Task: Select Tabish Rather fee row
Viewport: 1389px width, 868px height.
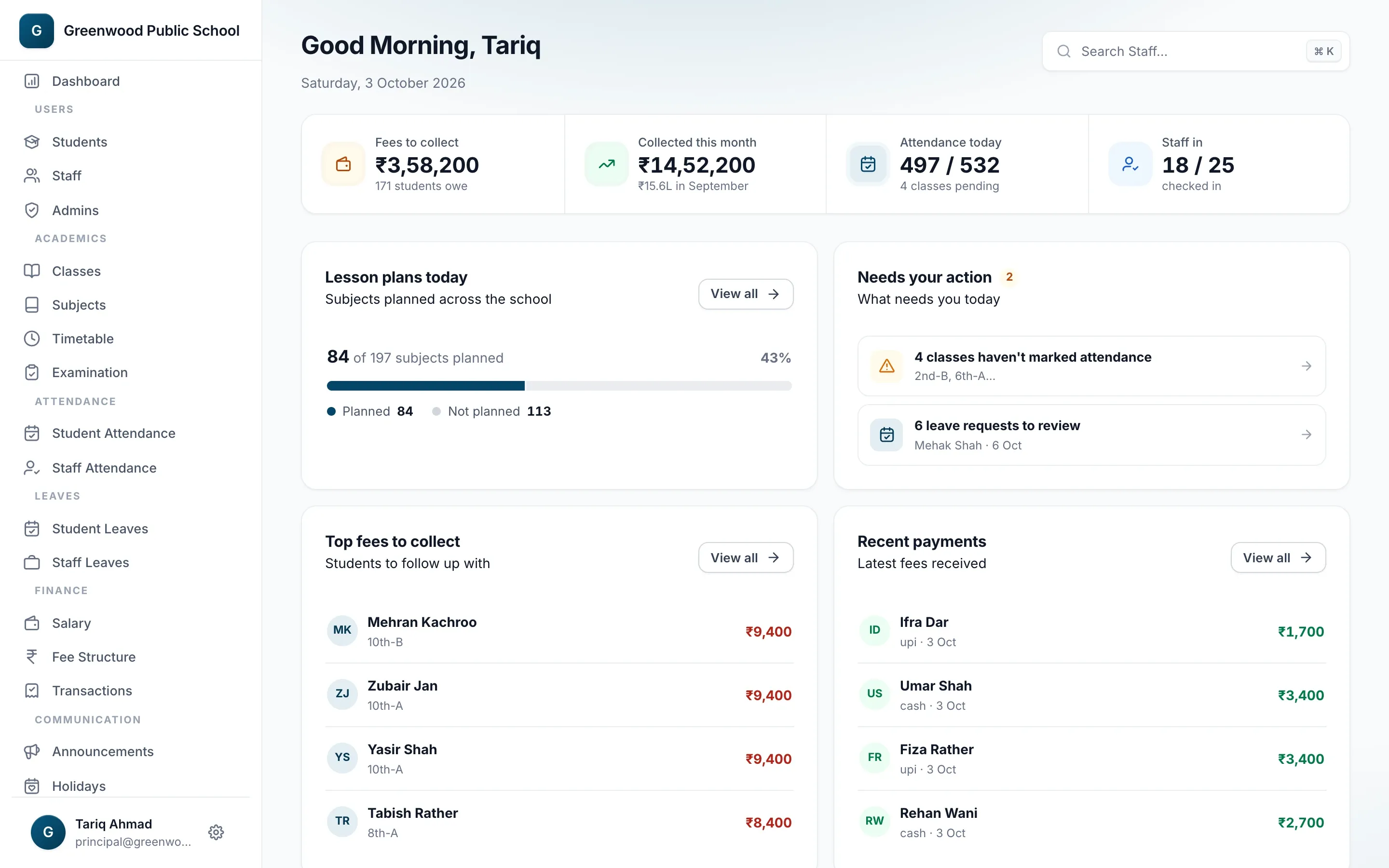Action: pyautogui.click(x=559, y=822)
